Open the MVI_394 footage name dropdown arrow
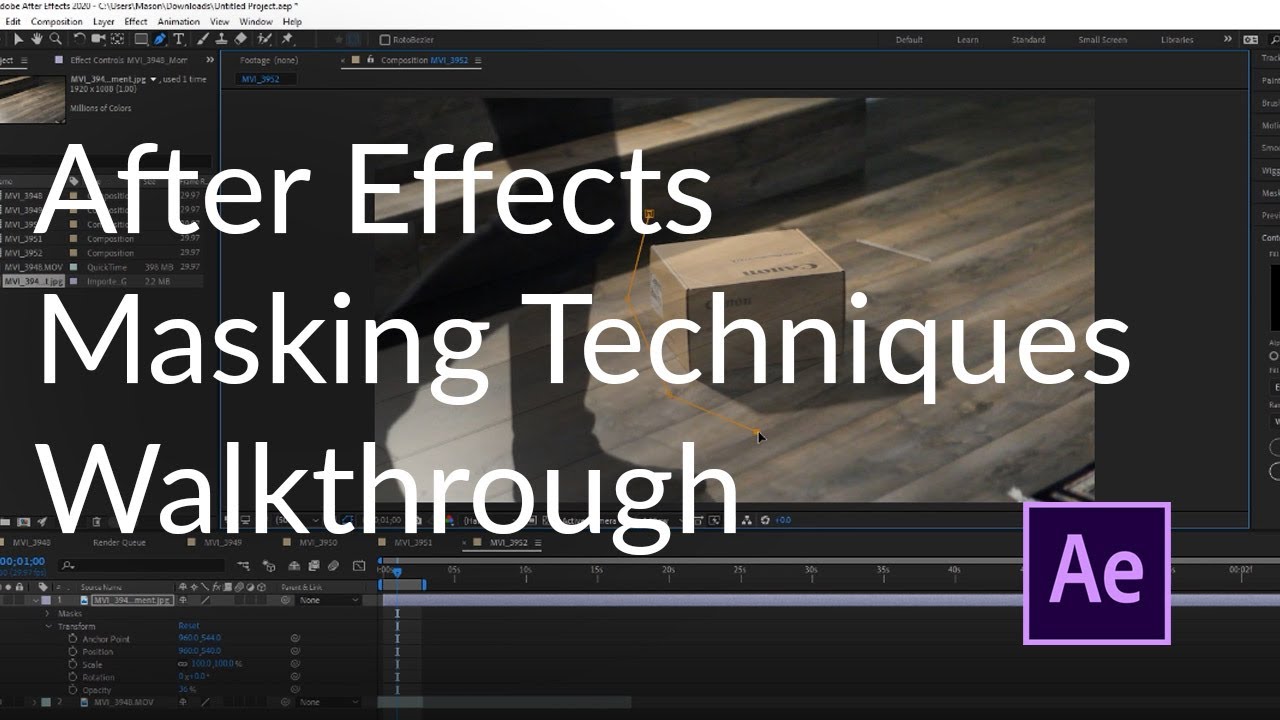 tap(153, 79)
